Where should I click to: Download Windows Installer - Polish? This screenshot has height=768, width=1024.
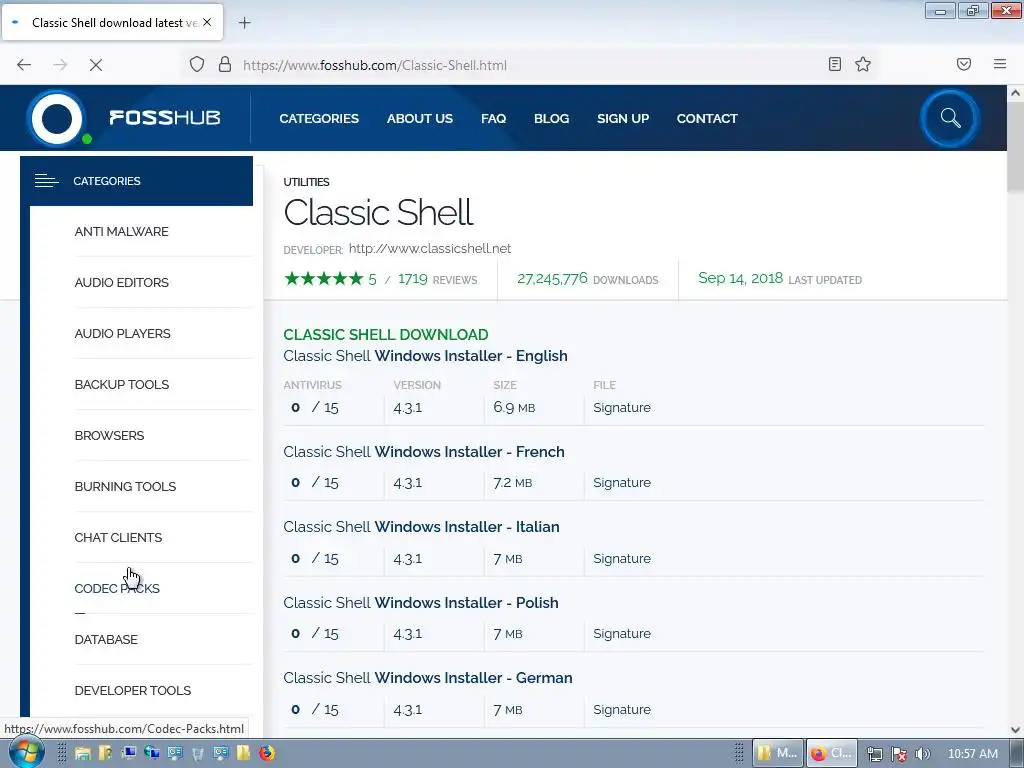coord(421,603)
